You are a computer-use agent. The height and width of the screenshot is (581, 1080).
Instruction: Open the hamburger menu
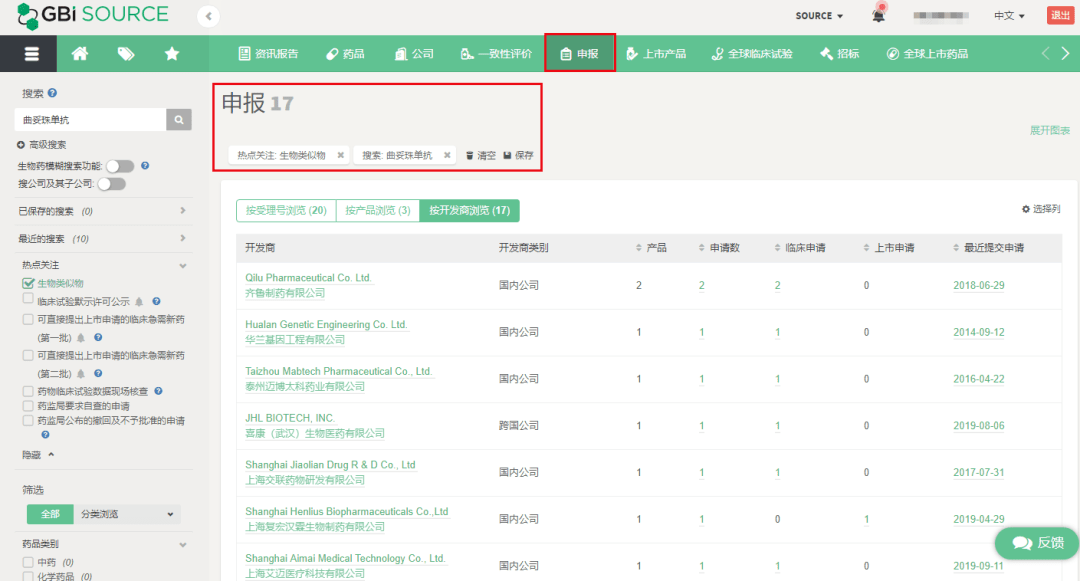click(x=31, y=54)
